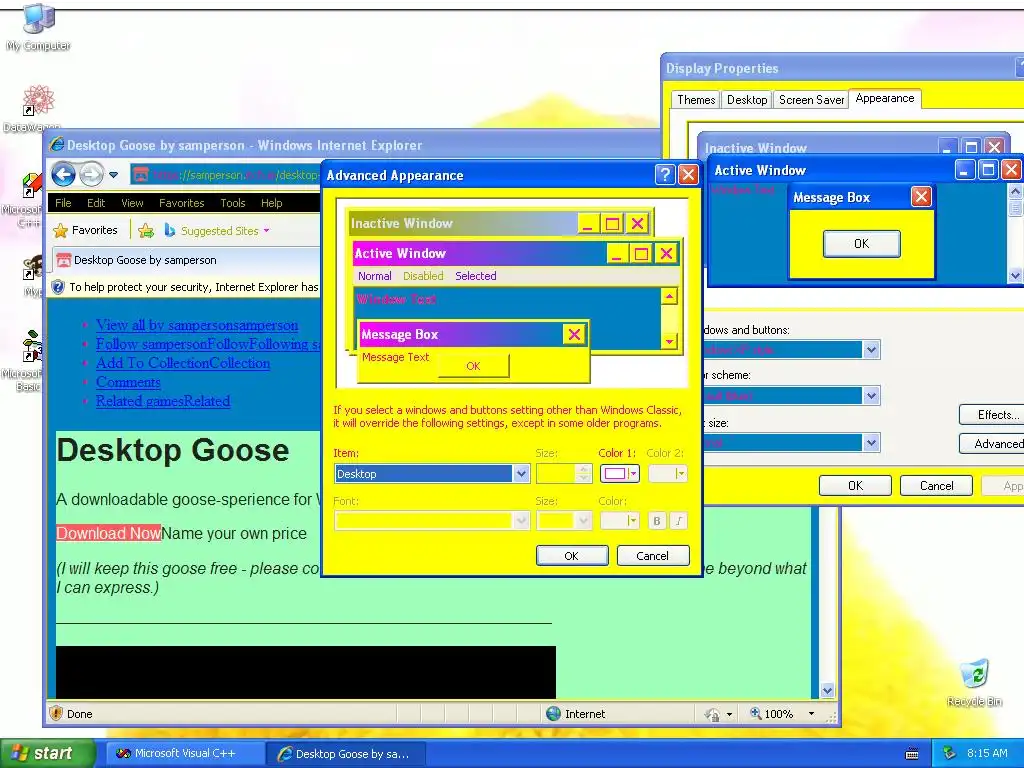Click 'Window Text' in the preview area

(x=396, y=299)
